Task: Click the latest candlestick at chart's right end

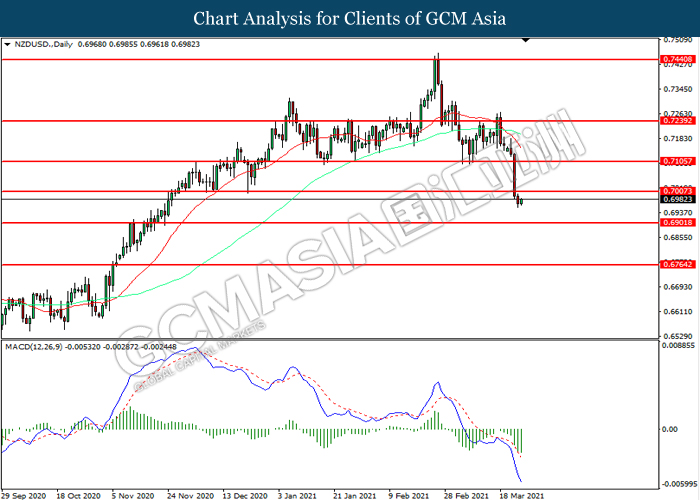Action: tap(522, 202)
